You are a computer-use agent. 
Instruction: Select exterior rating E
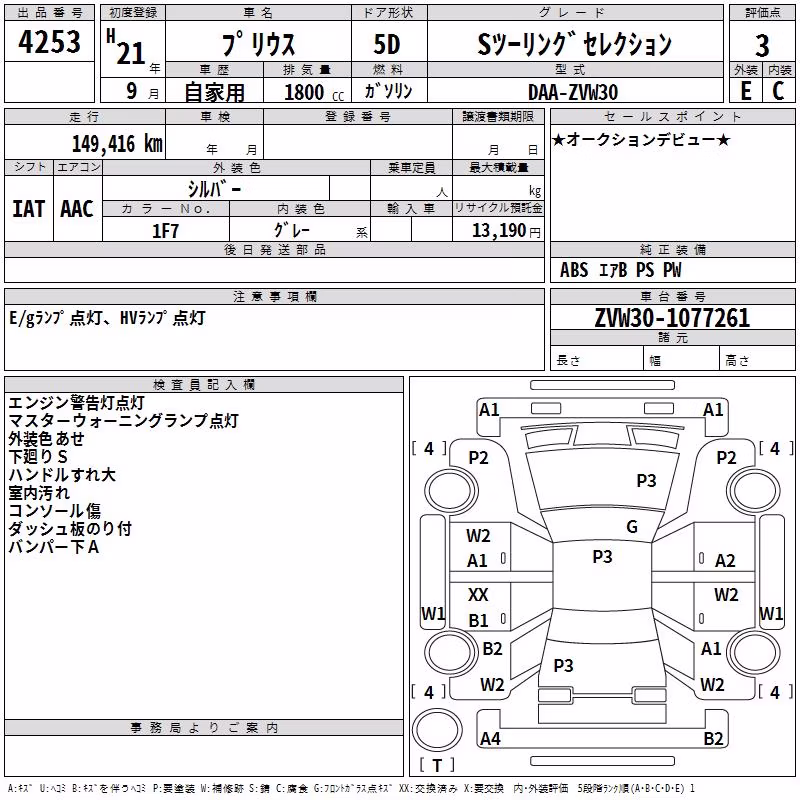746,90
